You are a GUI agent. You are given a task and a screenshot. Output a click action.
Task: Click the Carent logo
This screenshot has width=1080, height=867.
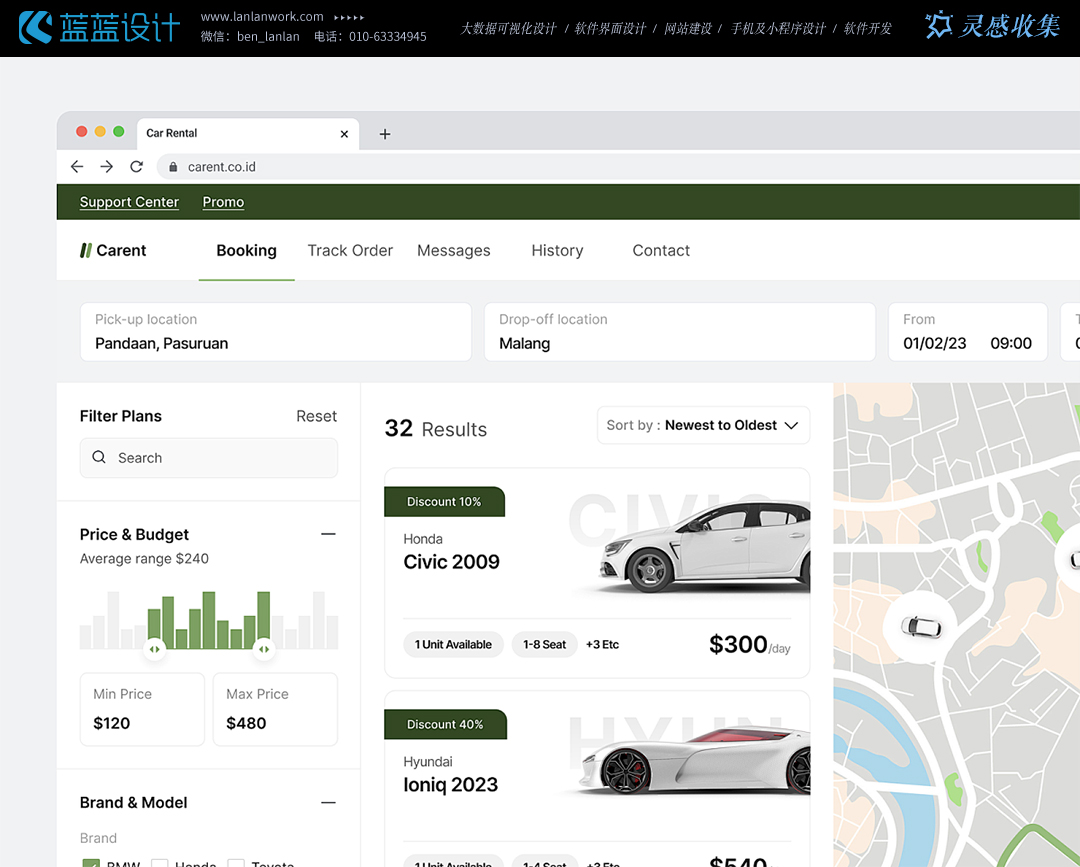113,251
